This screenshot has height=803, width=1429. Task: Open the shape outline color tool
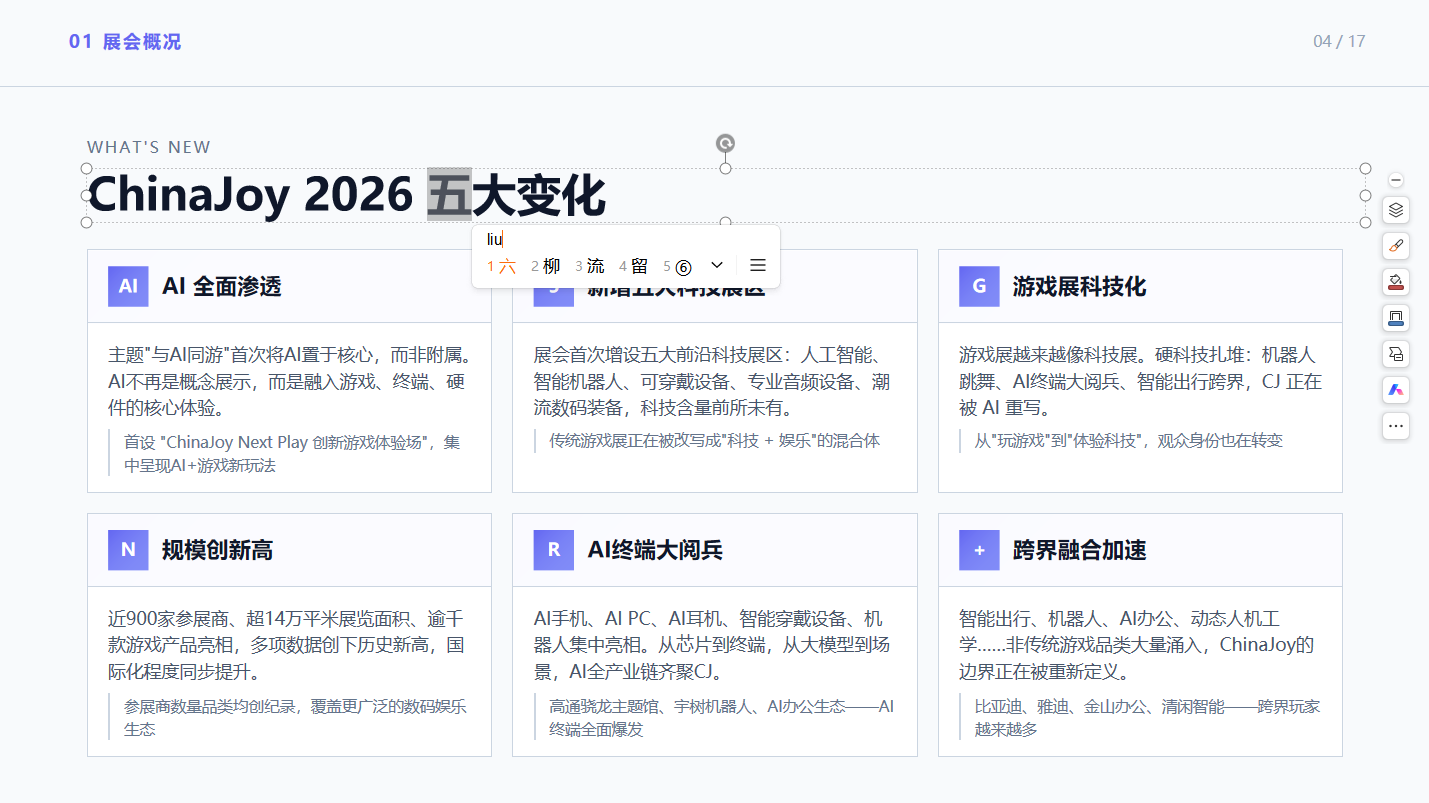(1396, 318)
